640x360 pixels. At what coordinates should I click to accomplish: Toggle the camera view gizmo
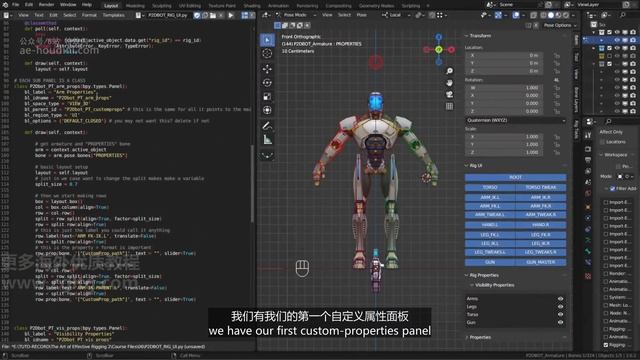click(449, 95)
